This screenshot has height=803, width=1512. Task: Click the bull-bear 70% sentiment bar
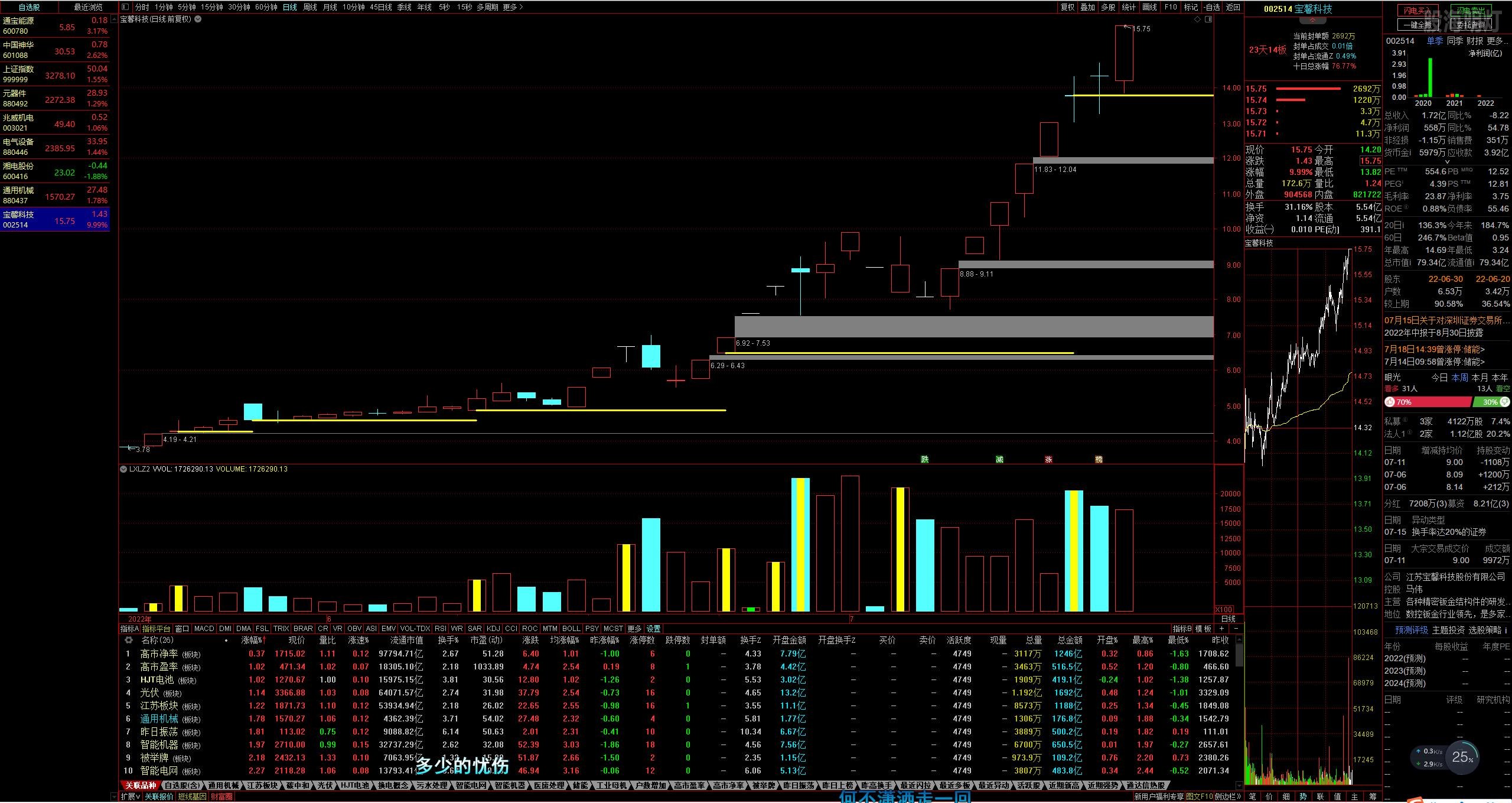tap(1428, 402)
